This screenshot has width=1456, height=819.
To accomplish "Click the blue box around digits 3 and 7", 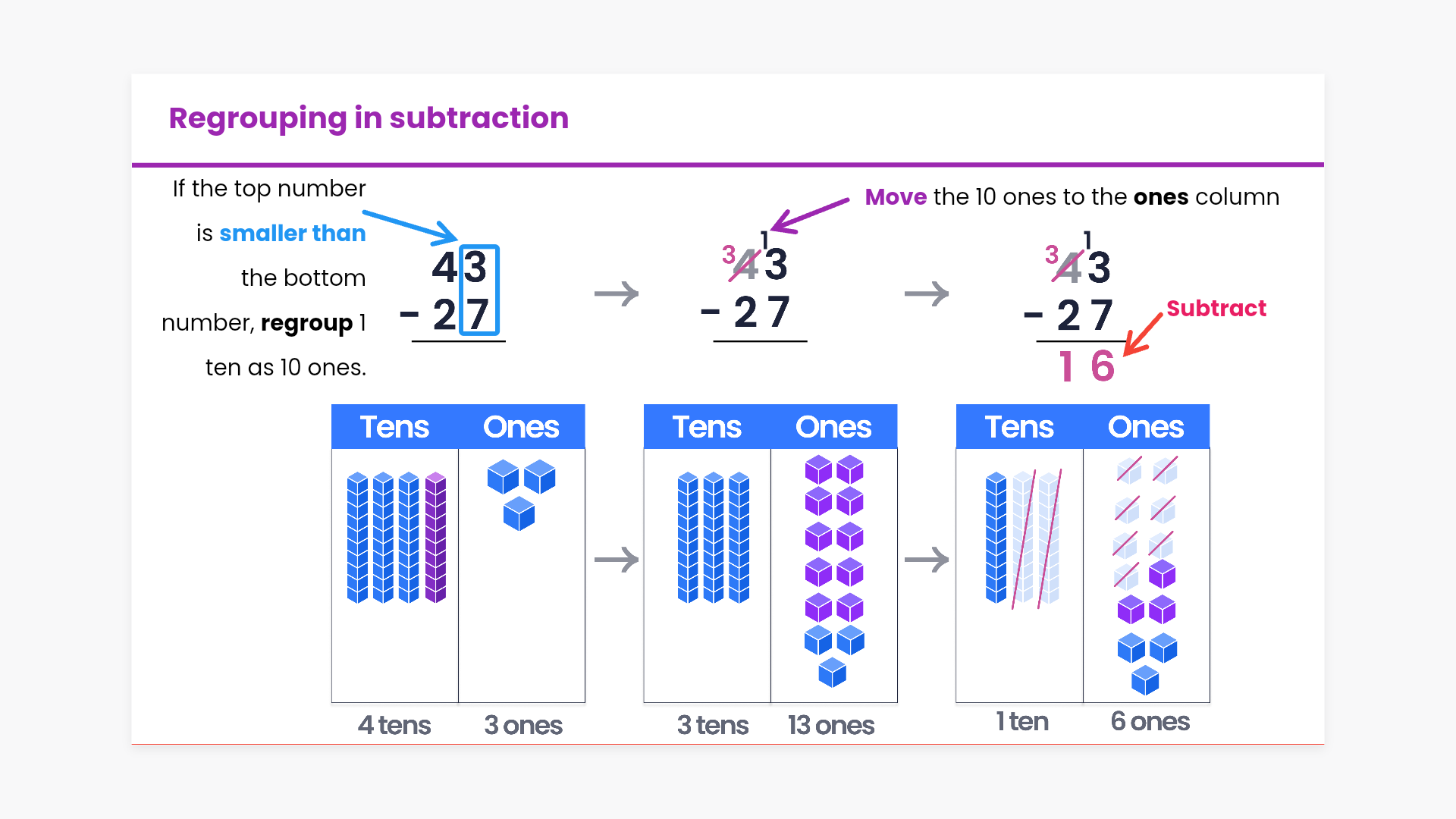I will (x=479, y=290).
